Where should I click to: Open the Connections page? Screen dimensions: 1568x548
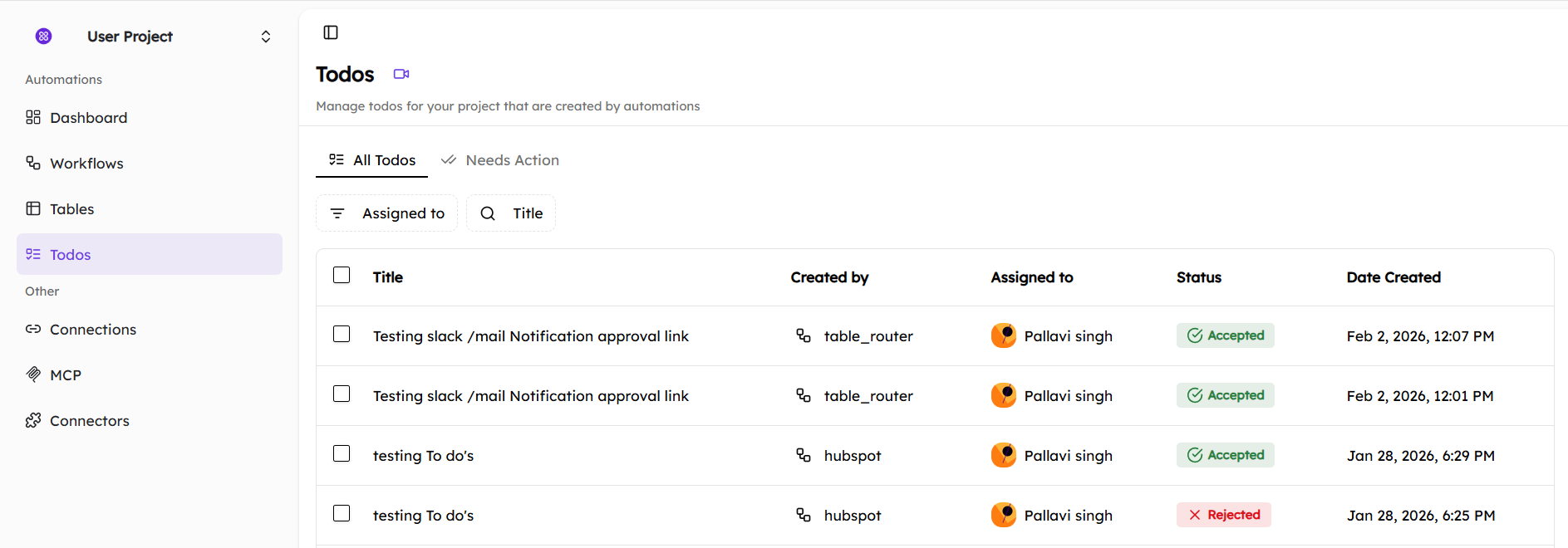pos(92,330)
